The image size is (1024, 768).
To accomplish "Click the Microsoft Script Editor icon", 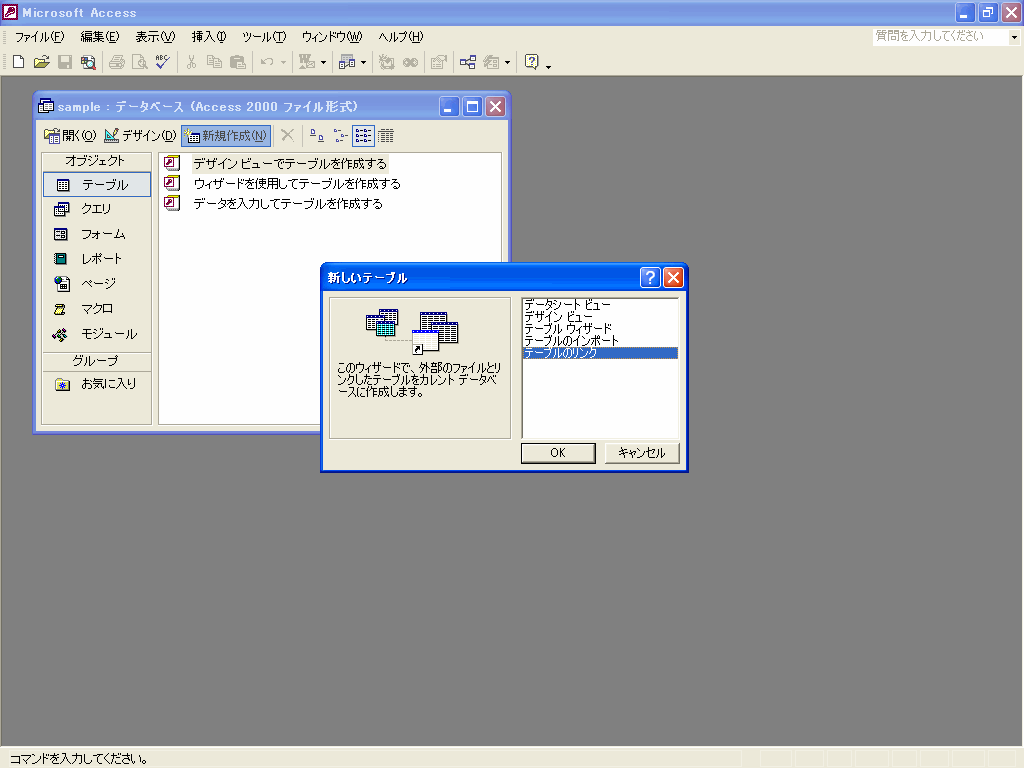I will pos(410,62).
